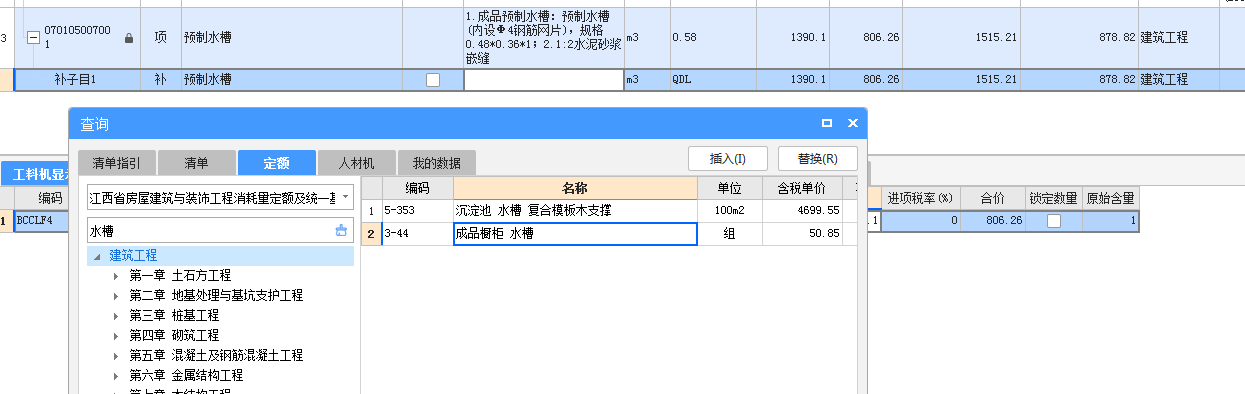Collapse the 建筑工程 tree node
Screen dimensions: 1245x394
pos(97,256)
